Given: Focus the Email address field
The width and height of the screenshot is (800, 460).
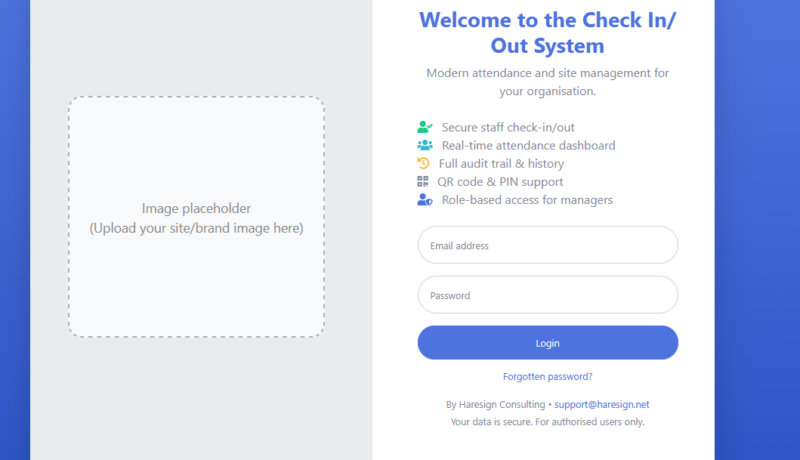Looking at the screenshot, I should point(548,245).
